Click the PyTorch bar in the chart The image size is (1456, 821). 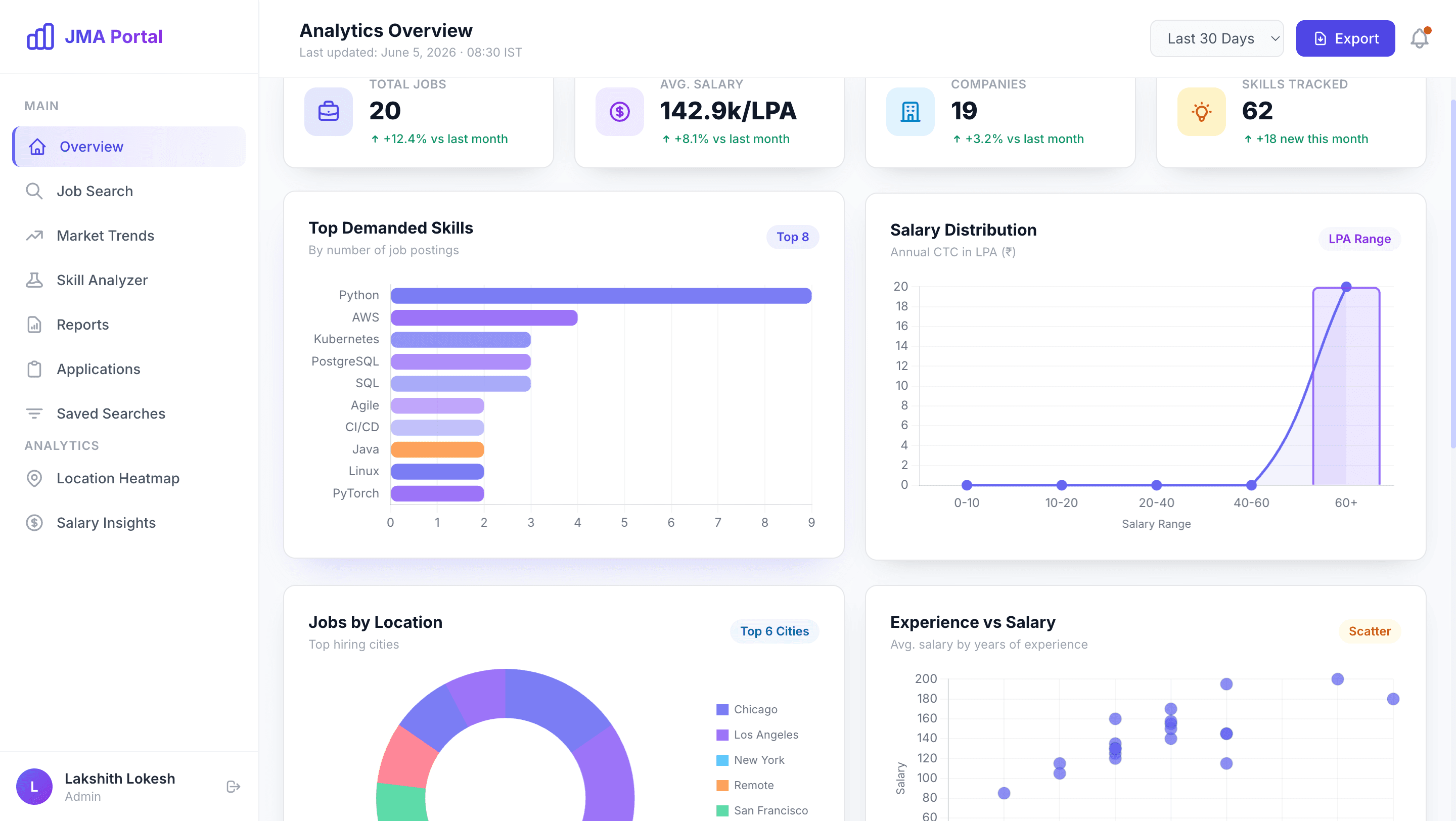tap(437, 494)
